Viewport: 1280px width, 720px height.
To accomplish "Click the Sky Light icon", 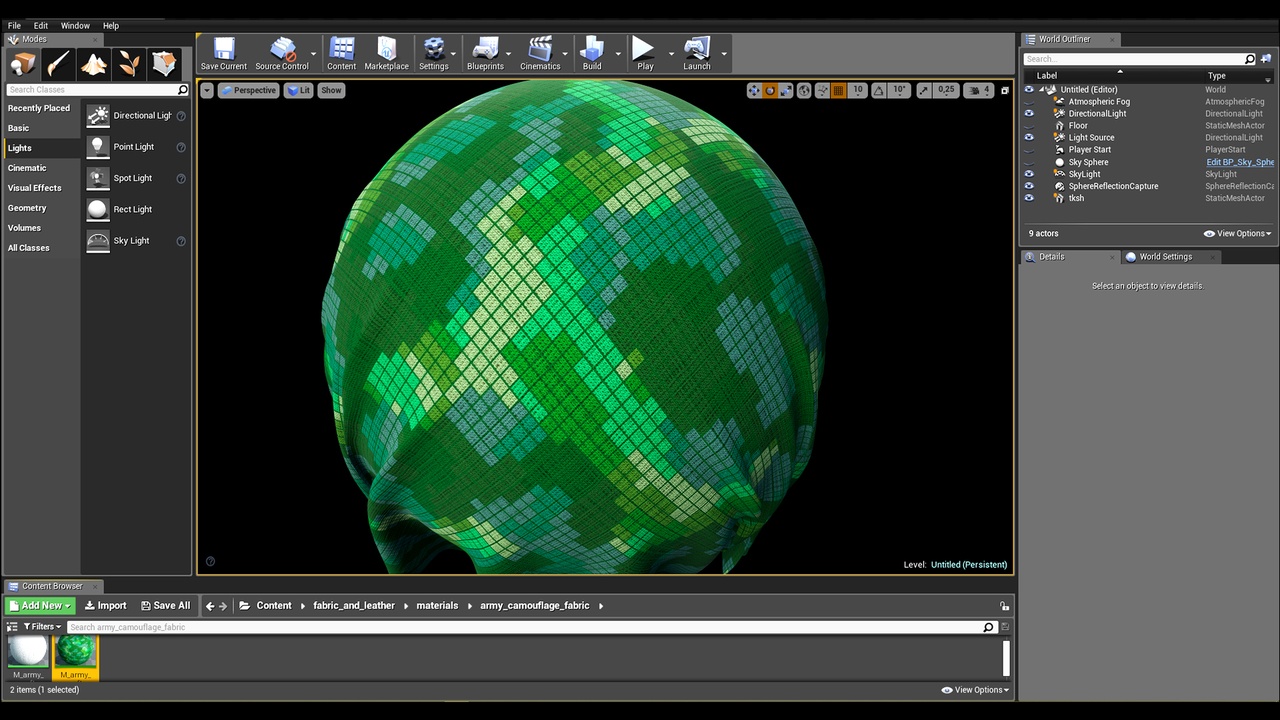I will click(x=97, y=241).
